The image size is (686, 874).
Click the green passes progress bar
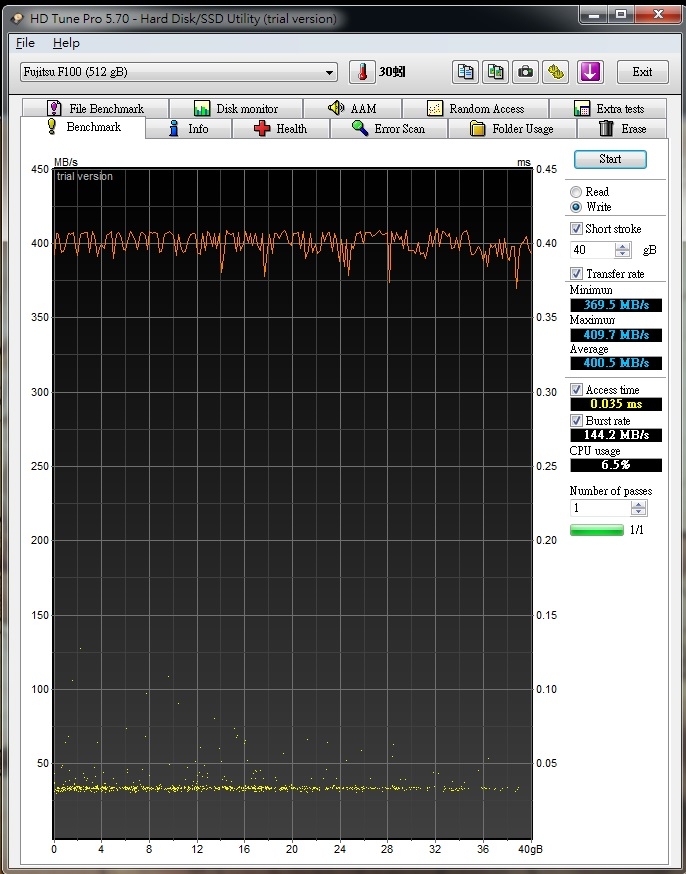click(x=597, y=530)
